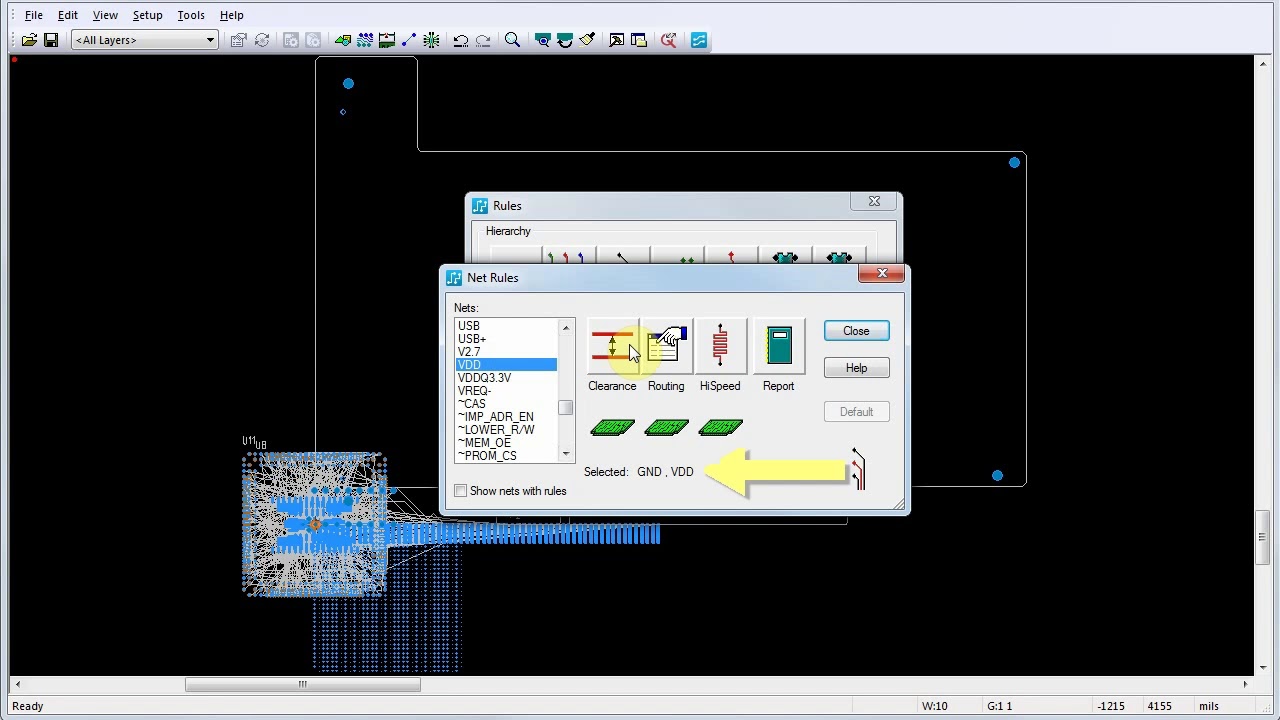This screenshot has width=1280, height=720.
Task: Click the brush/paint toolbar icon
Action: pyautogui.click(x=587, y=40)
